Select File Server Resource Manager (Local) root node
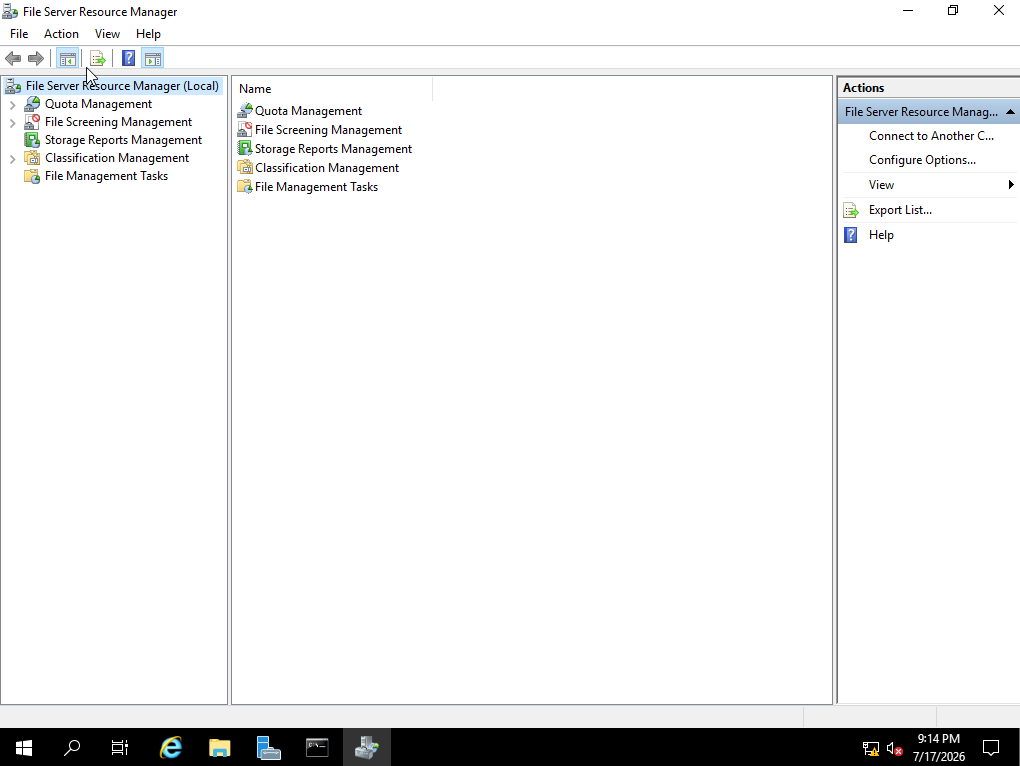 tap(122, 86)
